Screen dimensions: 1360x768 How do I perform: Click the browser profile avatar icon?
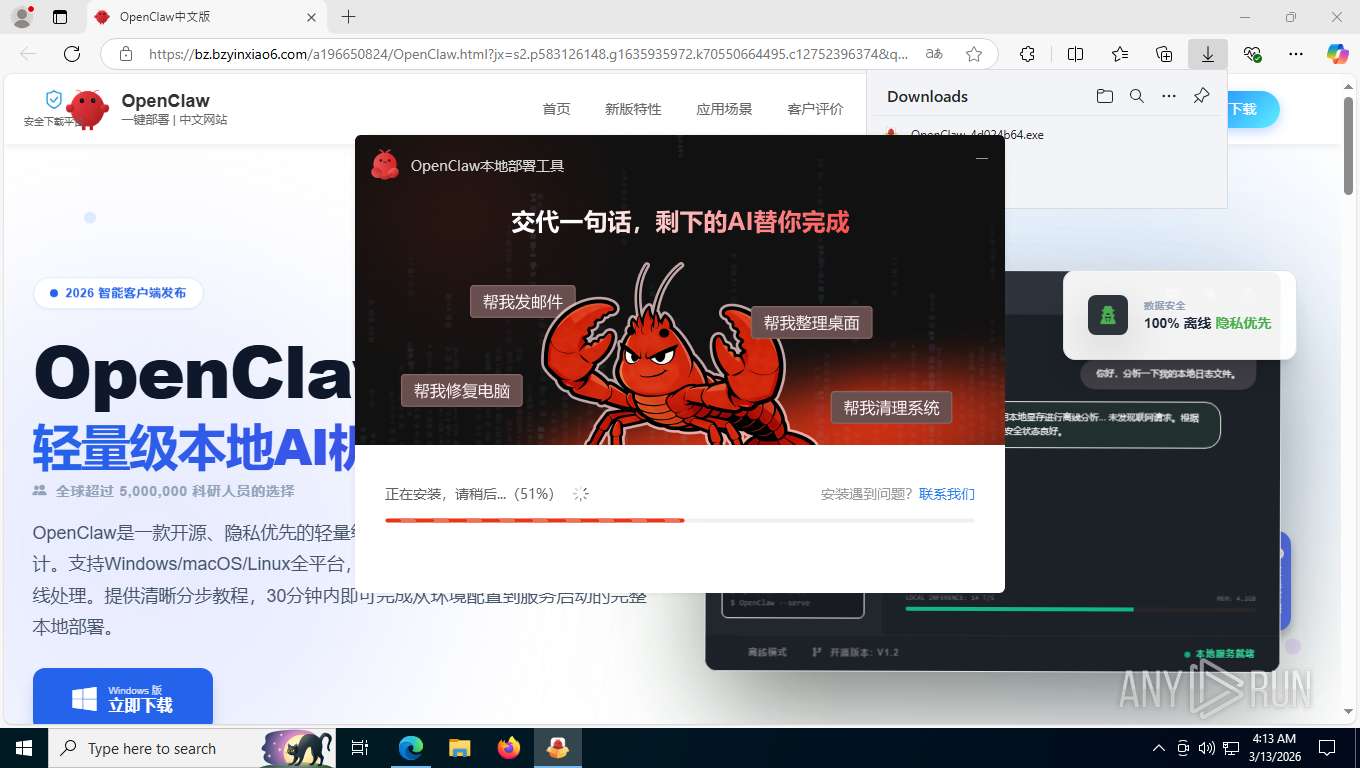(x=22, y=17)
